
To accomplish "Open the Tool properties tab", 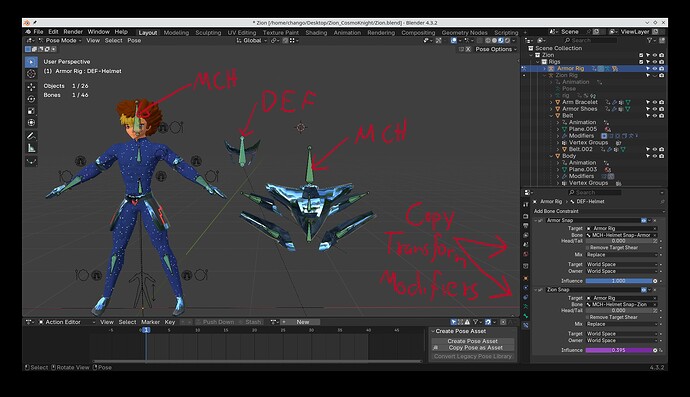I will (x=526, y=205).
